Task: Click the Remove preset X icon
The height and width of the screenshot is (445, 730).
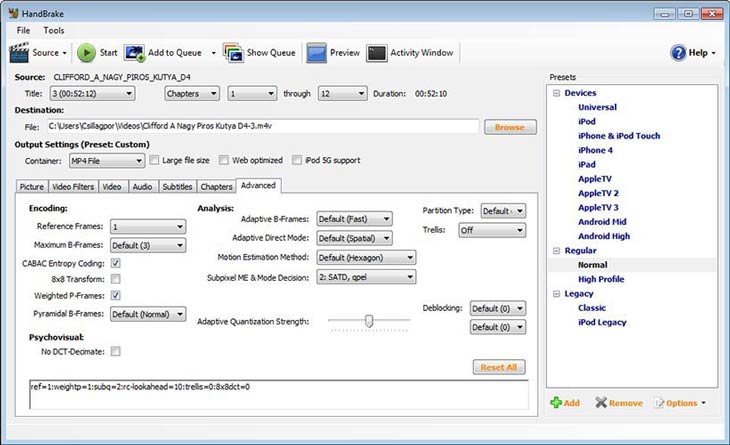Action: coord(601,403)
